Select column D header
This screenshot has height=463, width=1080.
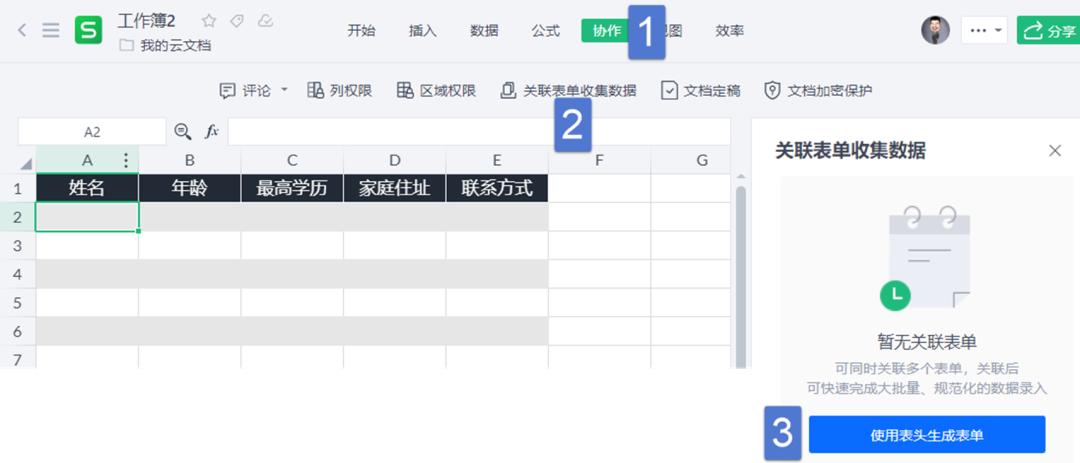(x=395, y=160)
